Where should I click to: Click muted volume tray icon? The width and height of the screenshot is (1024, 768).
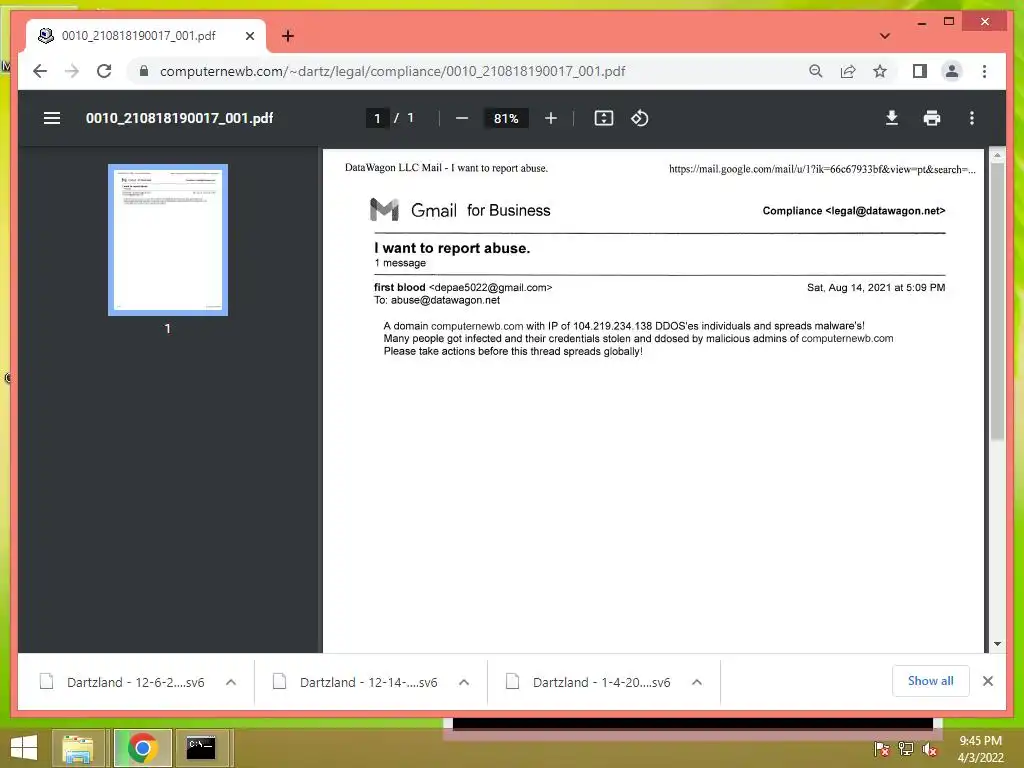point(930,749)
